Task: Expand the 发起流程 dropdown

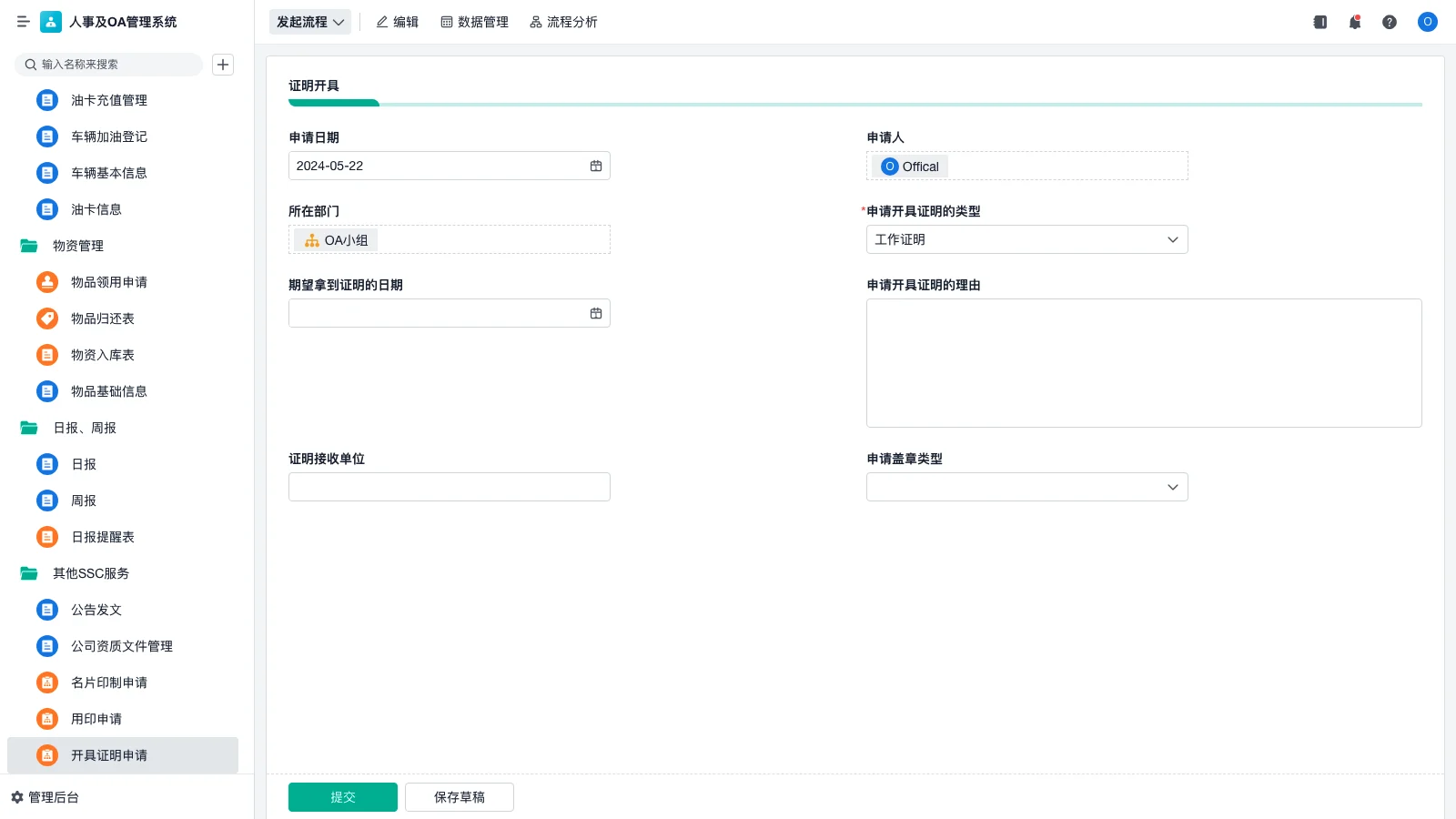Action: coord(310,22)
